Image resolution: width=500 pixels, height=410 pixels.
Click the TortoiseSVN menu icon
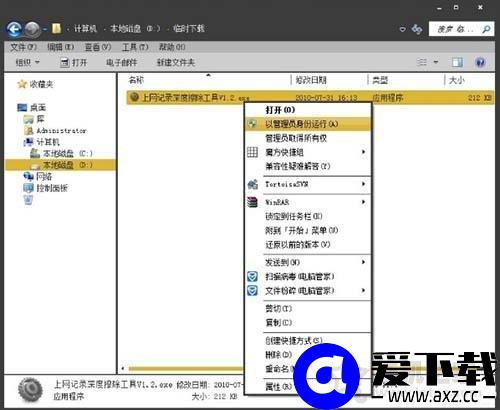click(x=253, y=184)
